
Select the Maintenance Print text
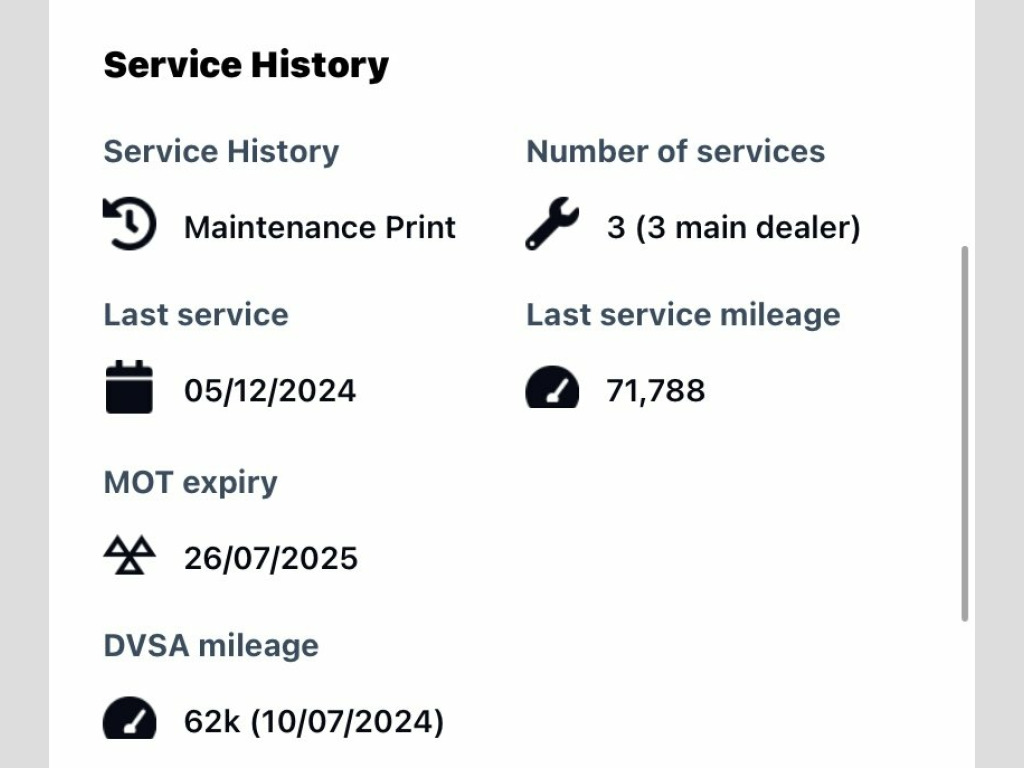coord(320,227)
